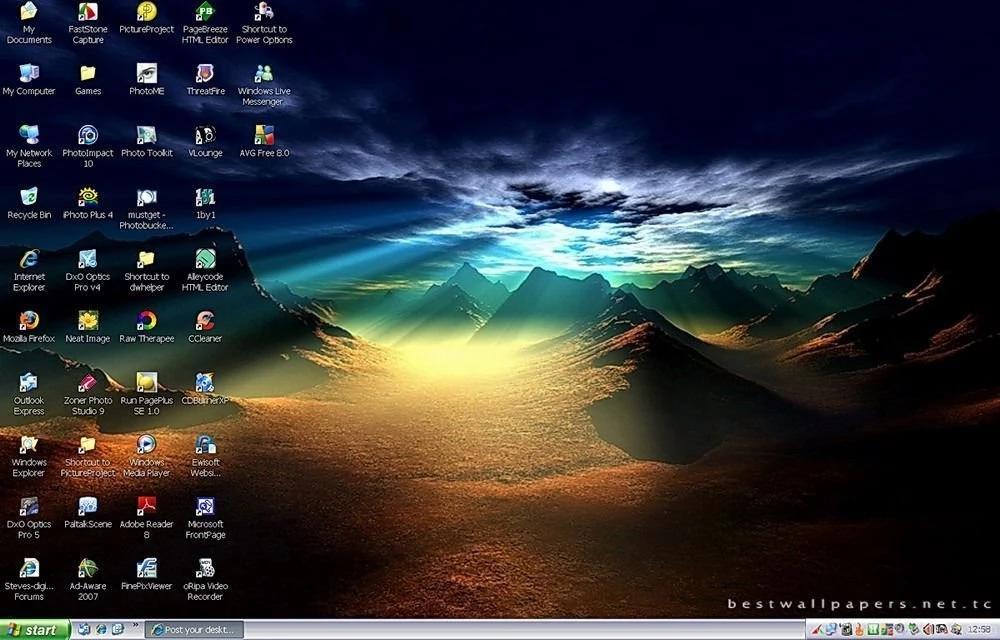Launch CDBurnerXP from the desktop

pos(205,383)
